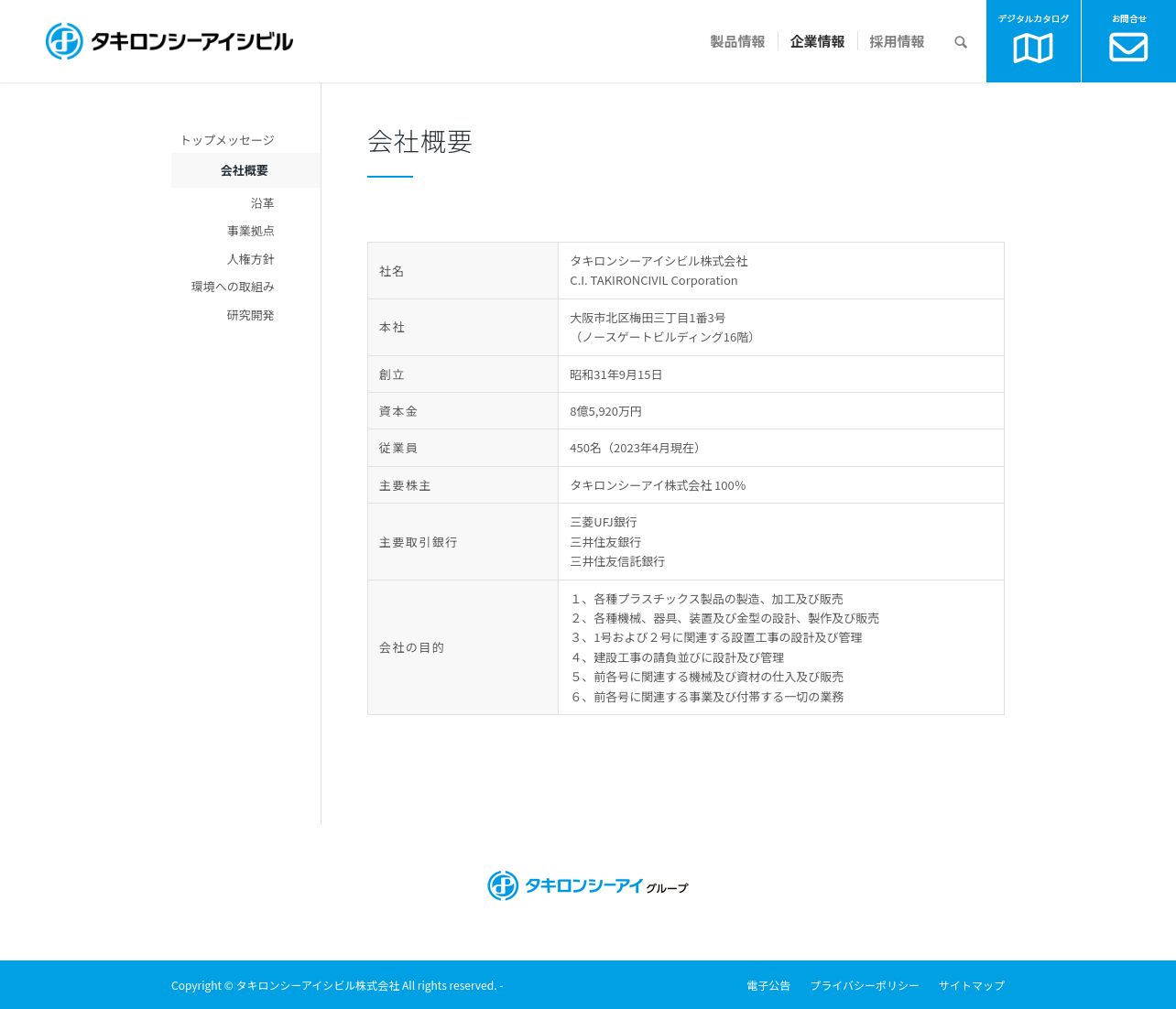Click the 昭和31年9月15日 value

(615, 374)
